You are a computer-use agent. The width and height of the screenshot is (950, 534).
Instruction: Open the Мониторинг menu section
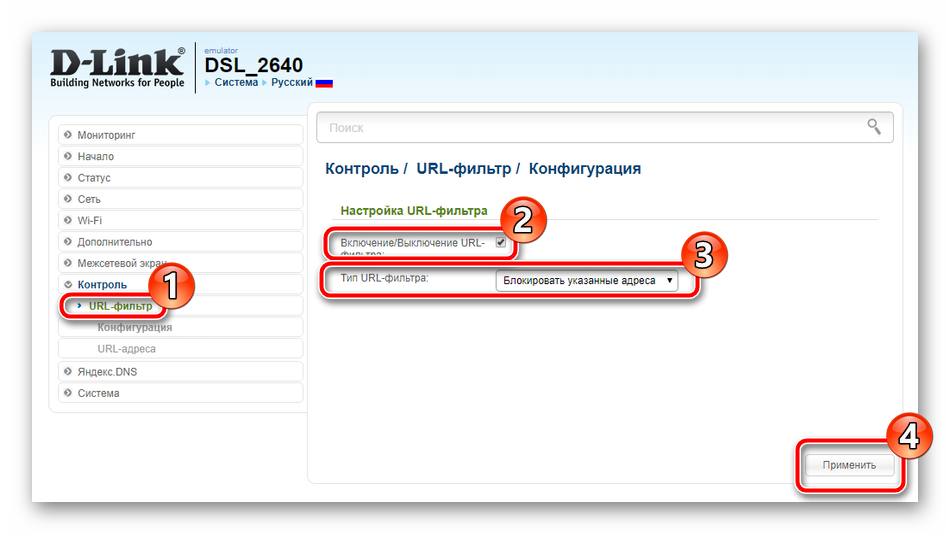(181, 135)
